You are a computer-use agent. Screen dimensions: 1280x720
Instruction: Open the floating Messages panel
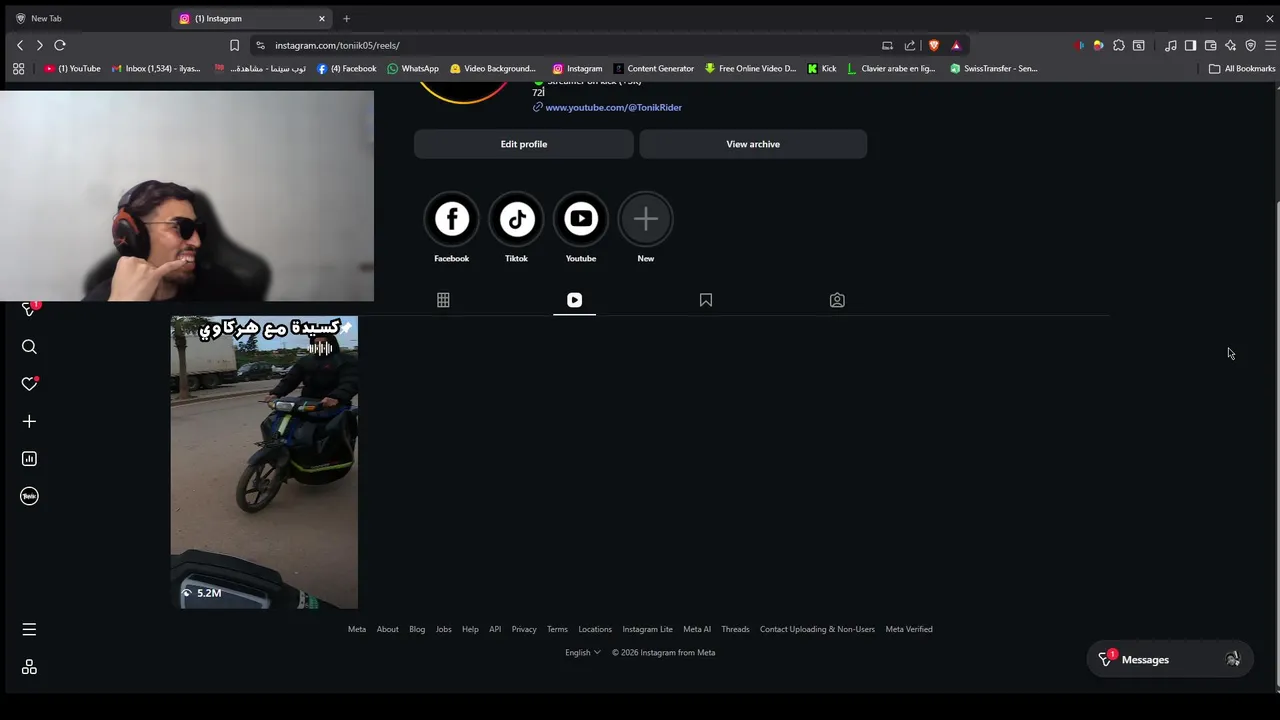click(1169, 660)
